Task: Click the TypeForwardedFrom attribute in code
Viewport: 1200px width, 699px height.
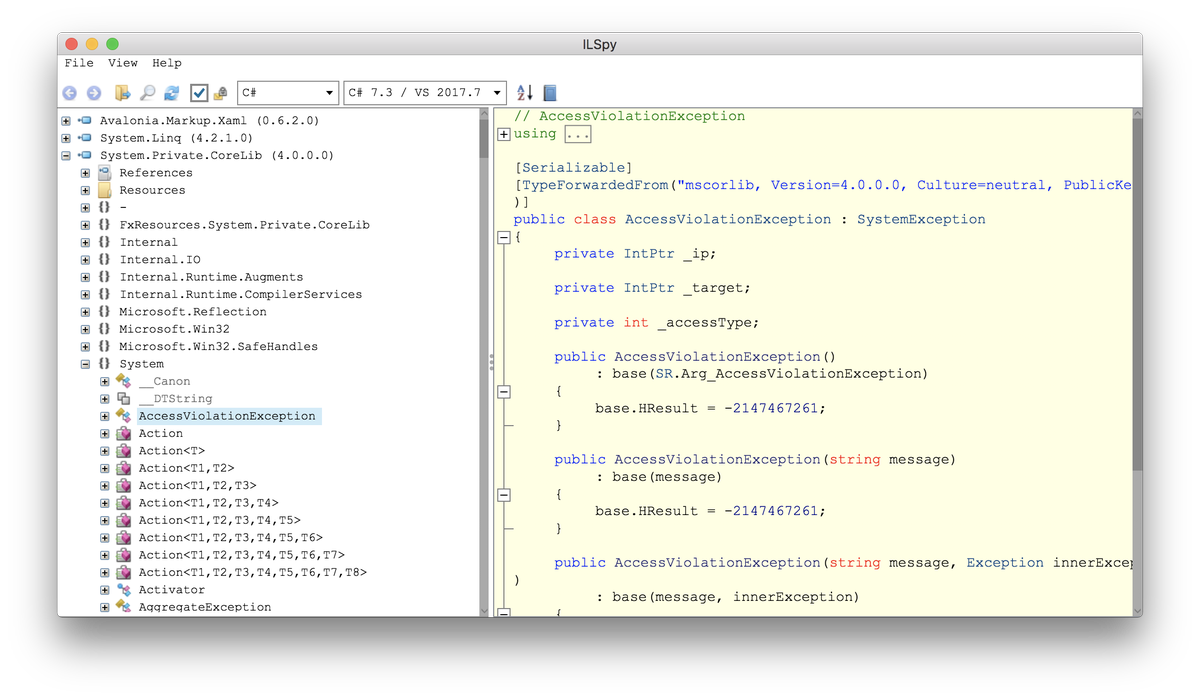Action: click(x=591, y=185)
